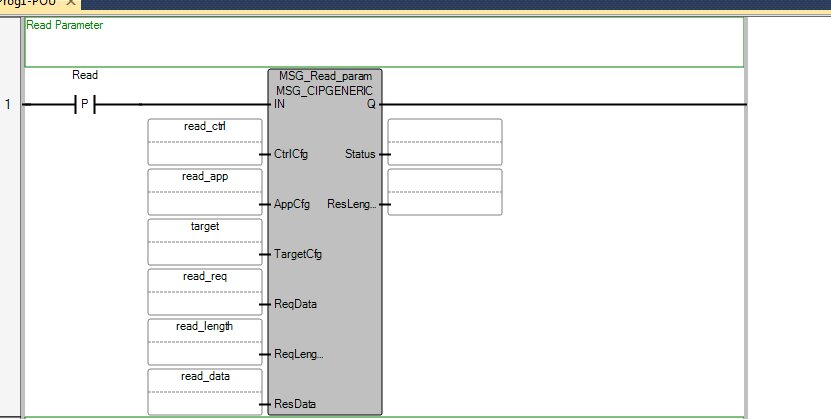Click the Read label above the contact
The image size is (831, 419).
[x=85, y=75]
